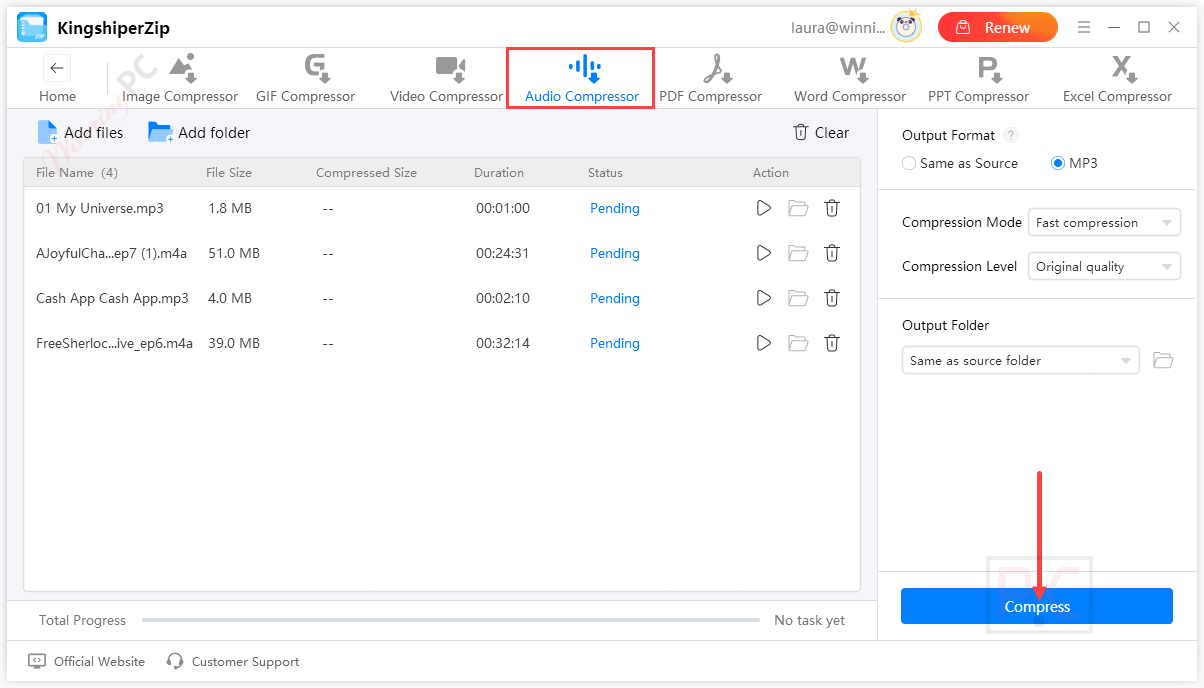This screenshot has height=688, width=1204.
Task: Select file name Cash App Cash App.mp3
Action: (x=112, y=298)
